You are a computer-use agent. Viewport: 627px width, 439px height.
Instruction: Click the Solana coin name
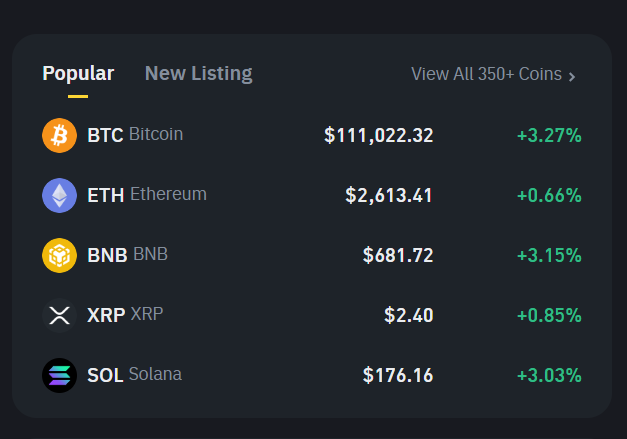tap(155, 375)
